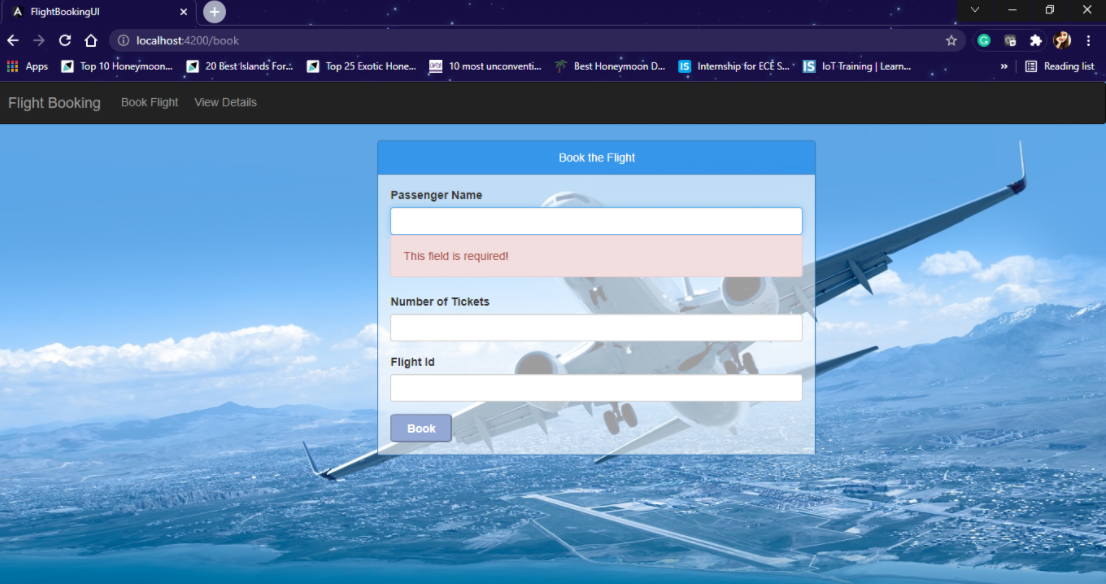Image resolution: width=1106 pixels, height=584 pixels.
Task: Toggle the bookmark star for this page
Action: [952, 42]
